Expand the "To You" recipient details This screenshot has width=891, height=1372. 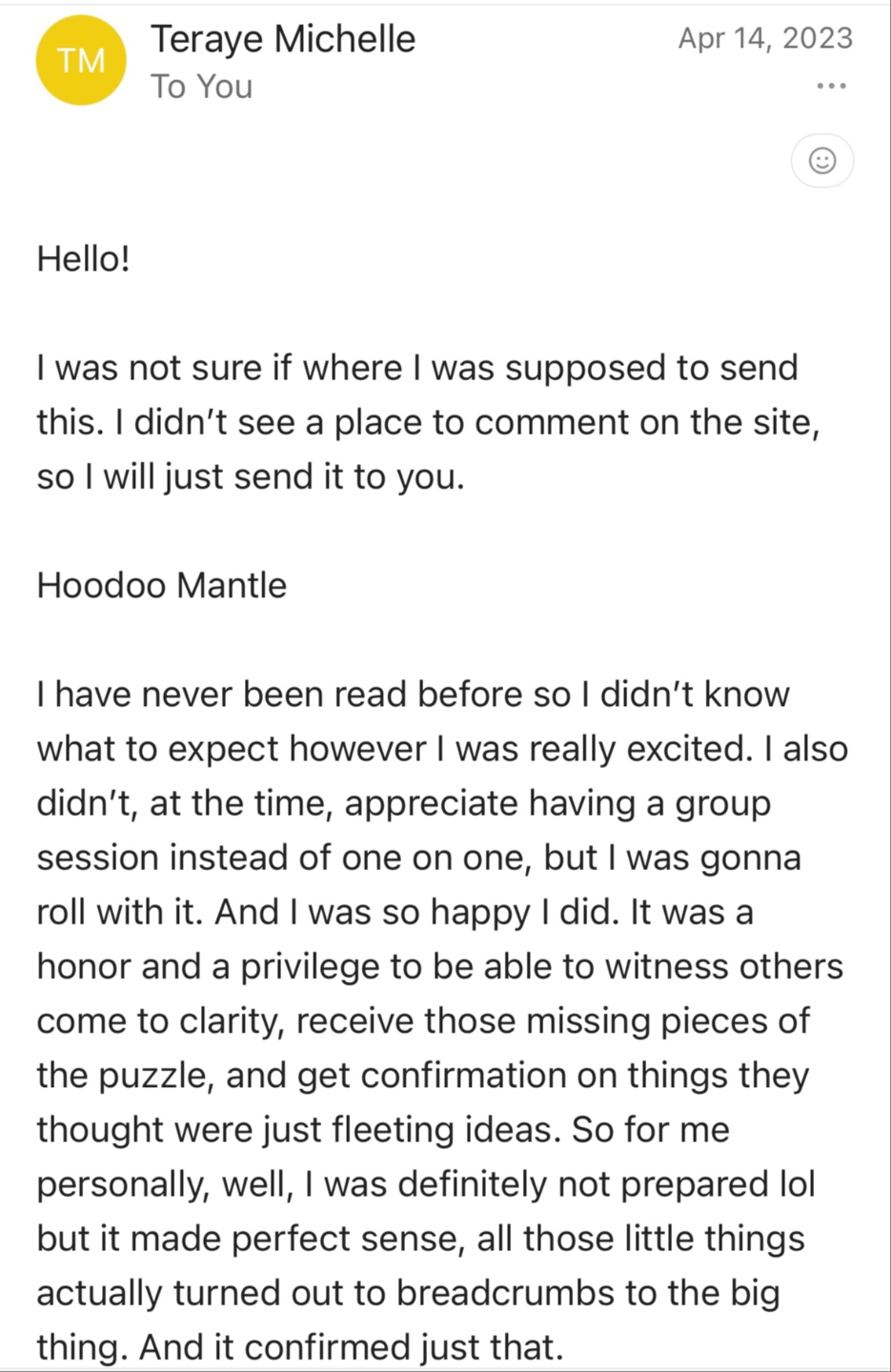point(202,87)
